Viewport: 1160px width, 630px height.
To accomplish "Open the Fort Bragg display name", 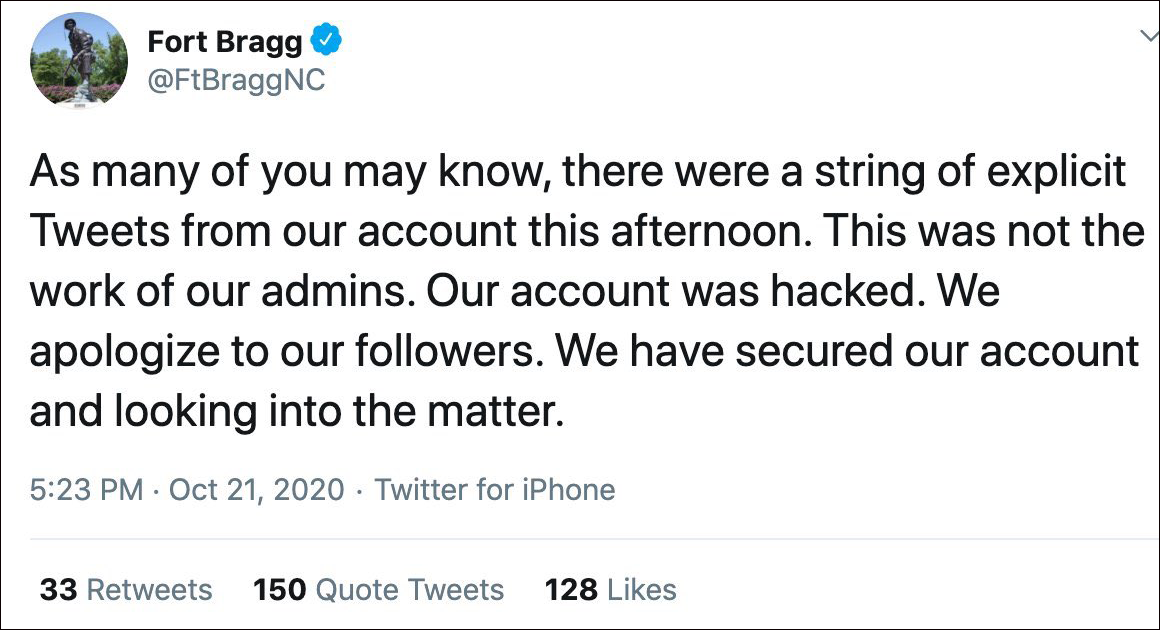I will (224, 42).
